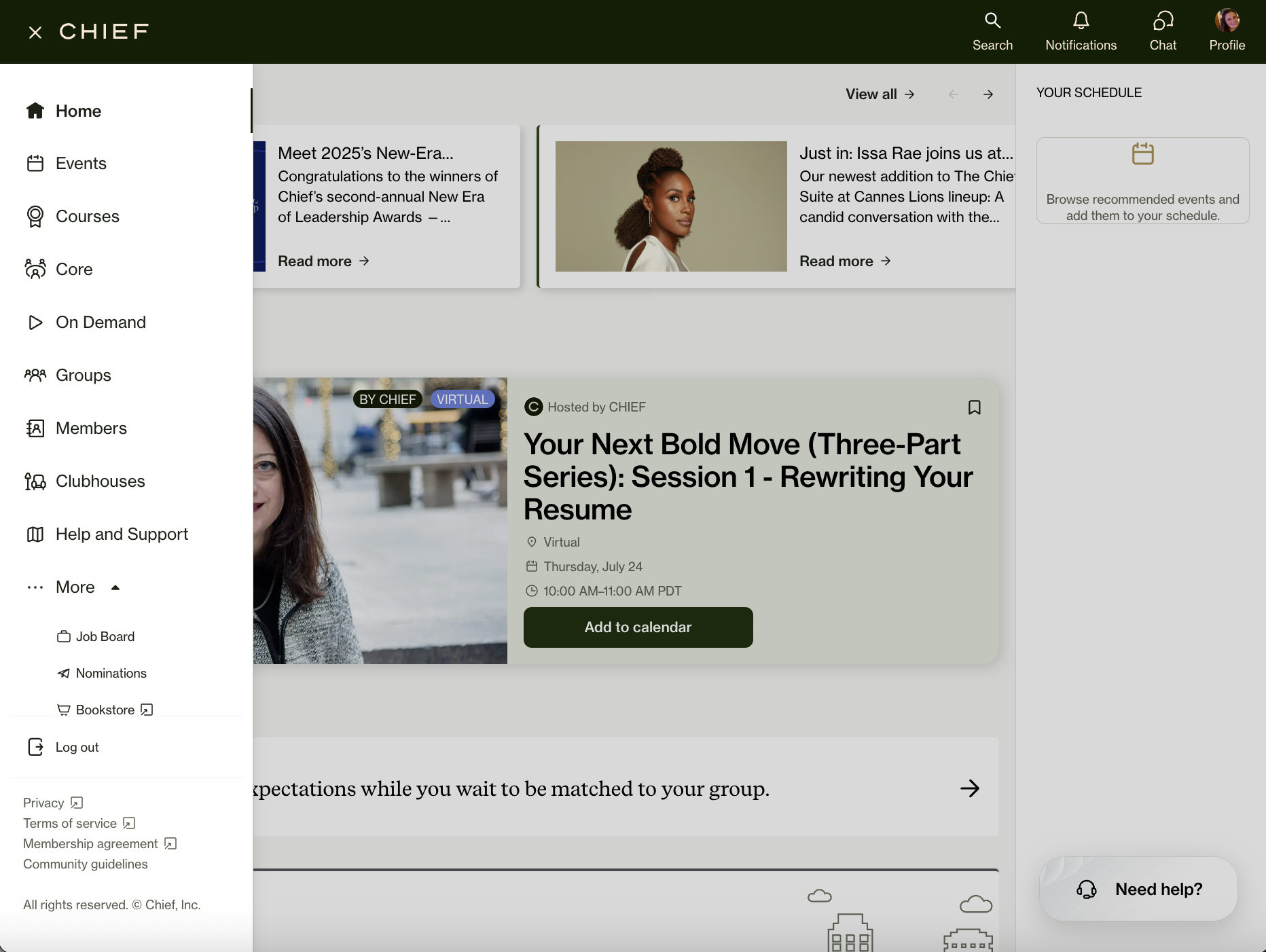This screenshot has width=1266, height=952.
Task: Bookmark the Your Next Bold Move event
Action: point(974,407)
